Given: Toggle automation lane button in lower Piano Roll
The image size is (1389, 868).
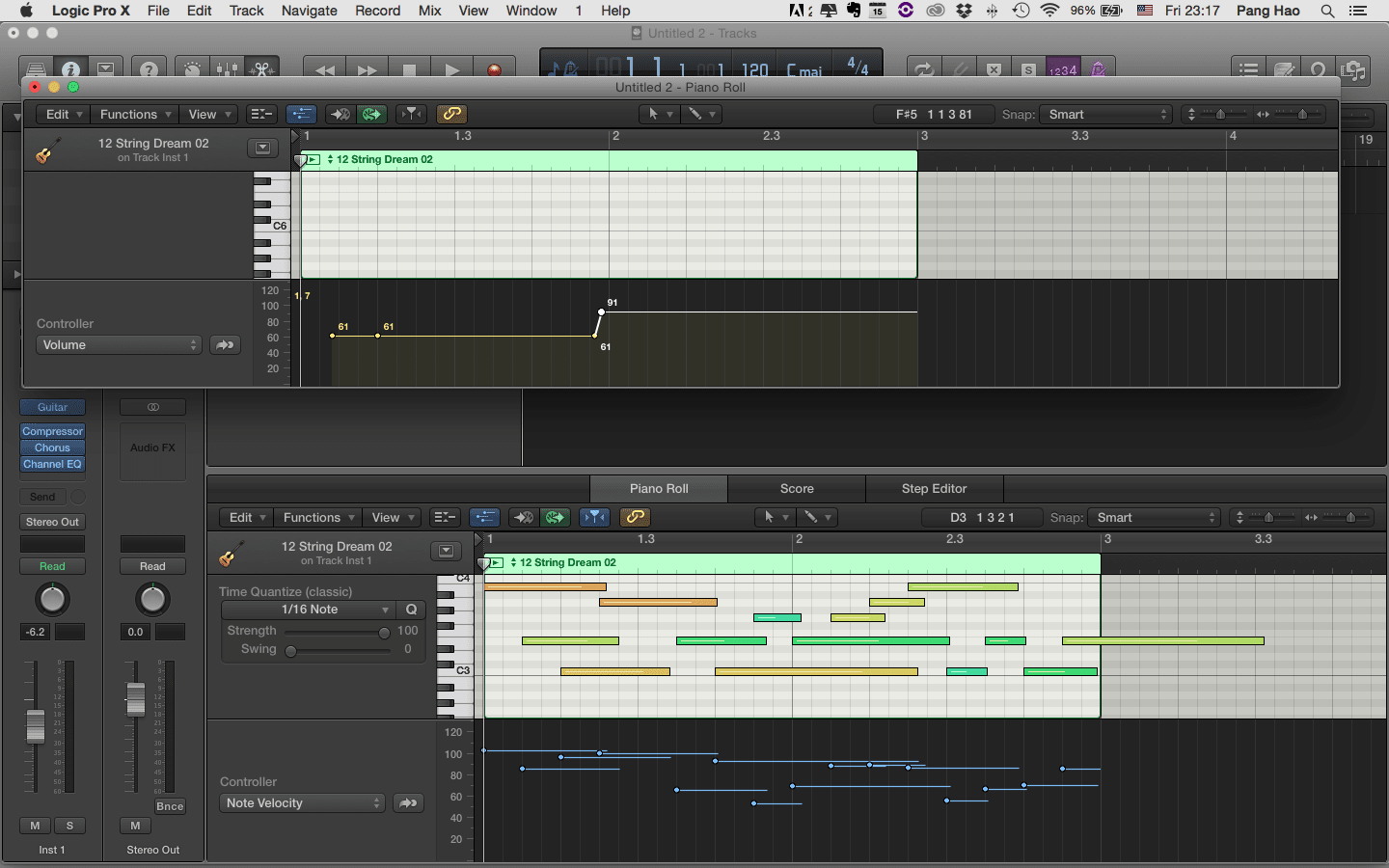Looking at the screenshot, I should point(485,517).
